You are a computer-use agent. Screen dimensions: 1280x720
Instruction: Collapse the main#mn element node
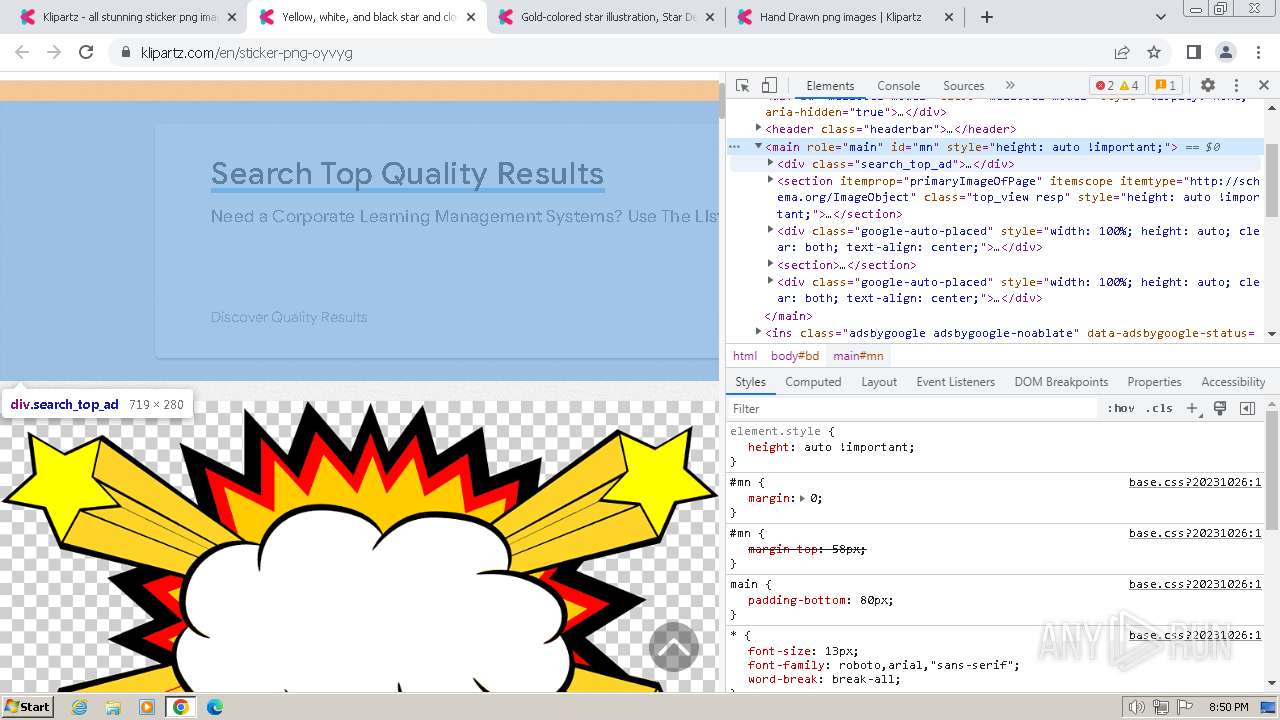click(759, 146)
